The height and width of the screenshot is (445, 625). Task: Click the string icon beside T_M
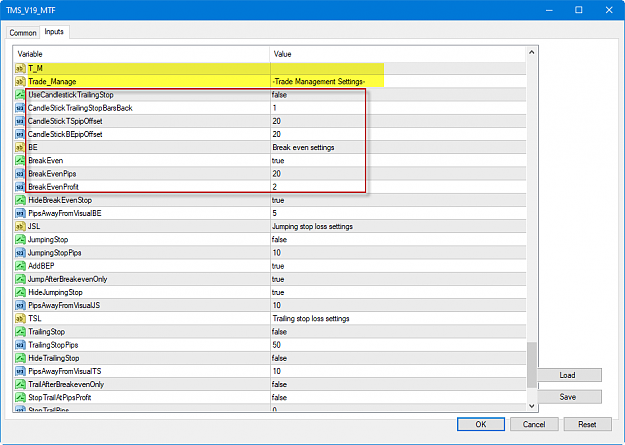20,69
